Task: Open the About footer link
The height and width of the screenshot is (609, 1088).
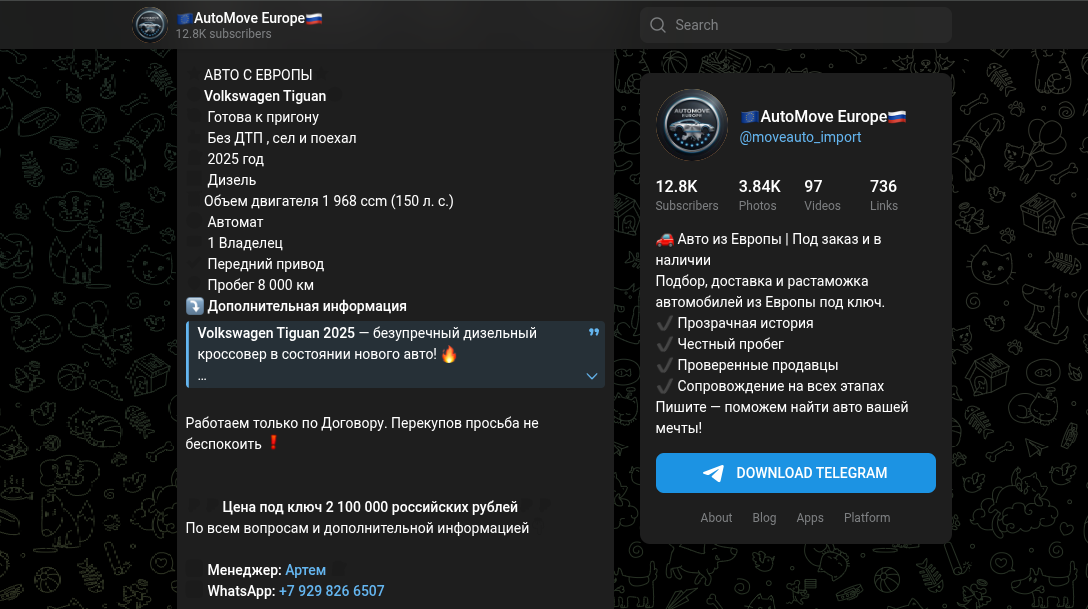Action: tap(716, 517)
